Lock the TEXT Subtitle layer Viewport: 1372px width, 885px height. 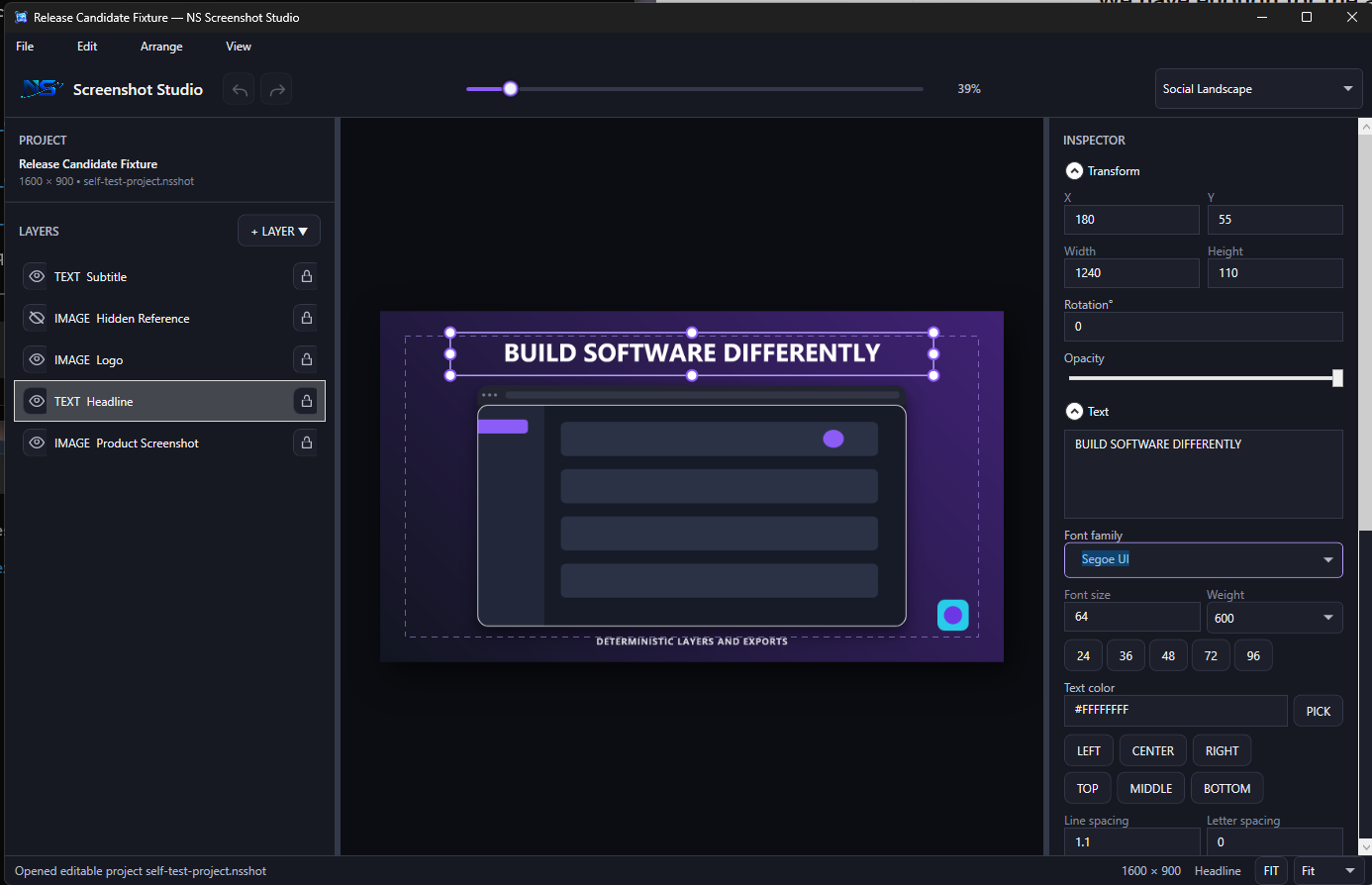click(x=307, y=276)
